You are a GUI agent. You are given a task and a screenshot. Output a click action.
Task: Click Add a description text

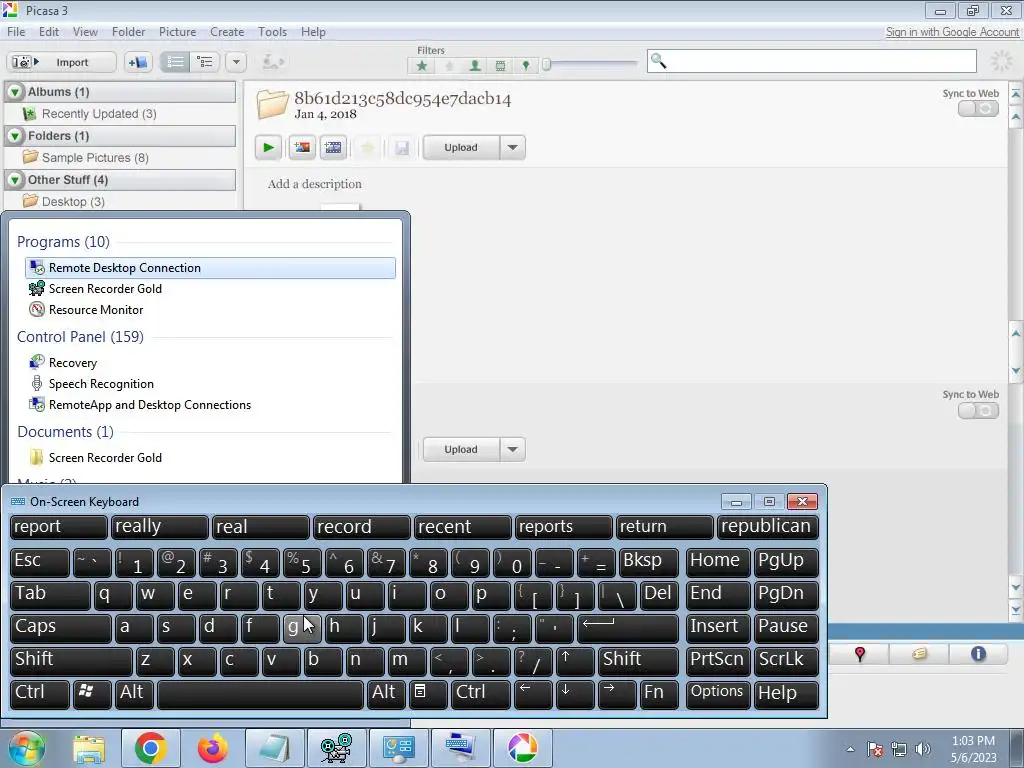point(314,184)
